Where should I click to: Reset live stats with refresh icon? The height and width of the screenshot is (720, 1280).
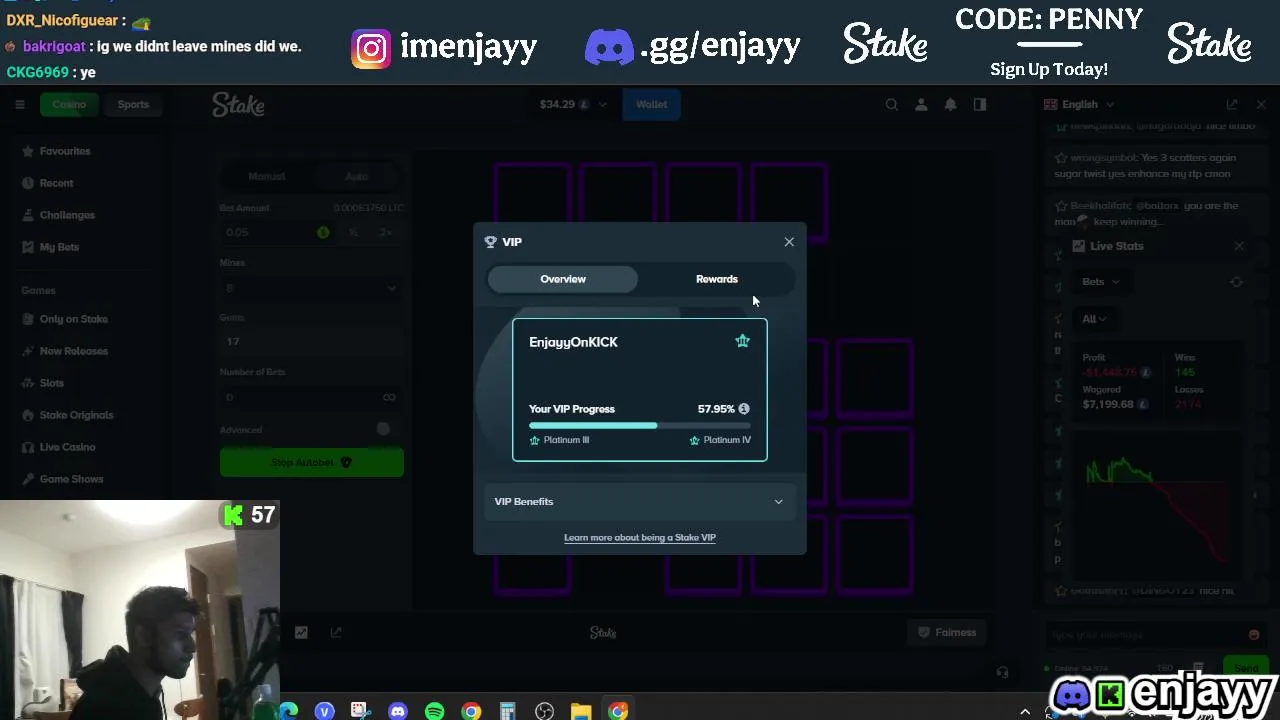[1236, 282]
